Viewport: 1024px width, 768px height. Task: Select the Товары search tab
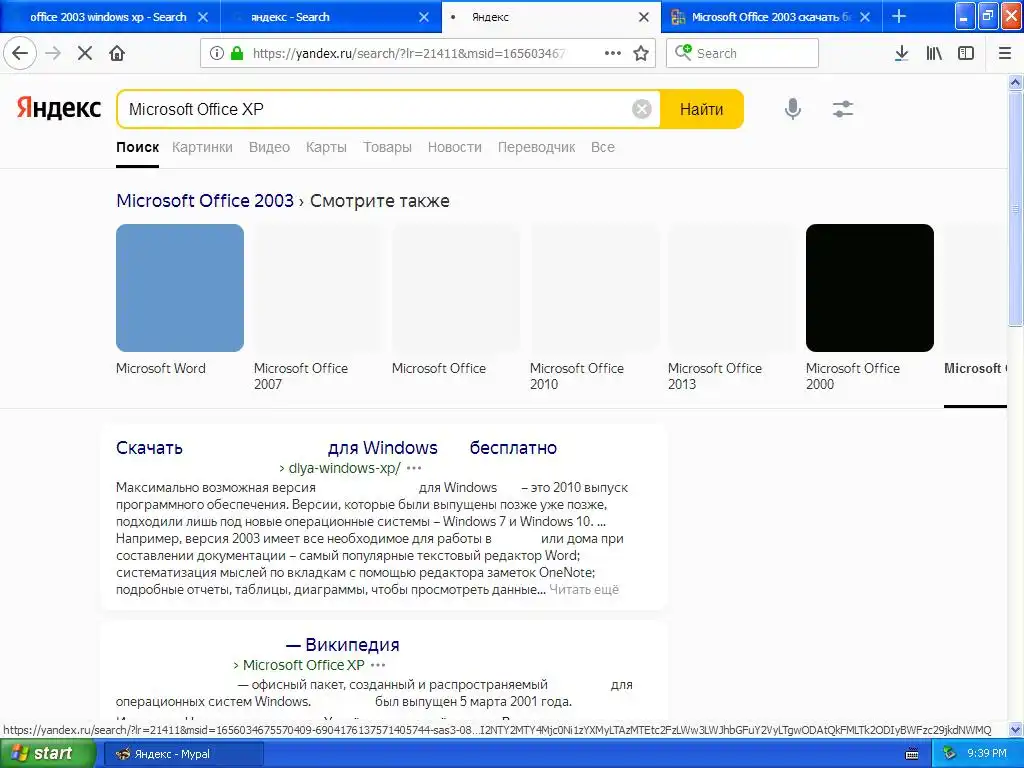387,147
